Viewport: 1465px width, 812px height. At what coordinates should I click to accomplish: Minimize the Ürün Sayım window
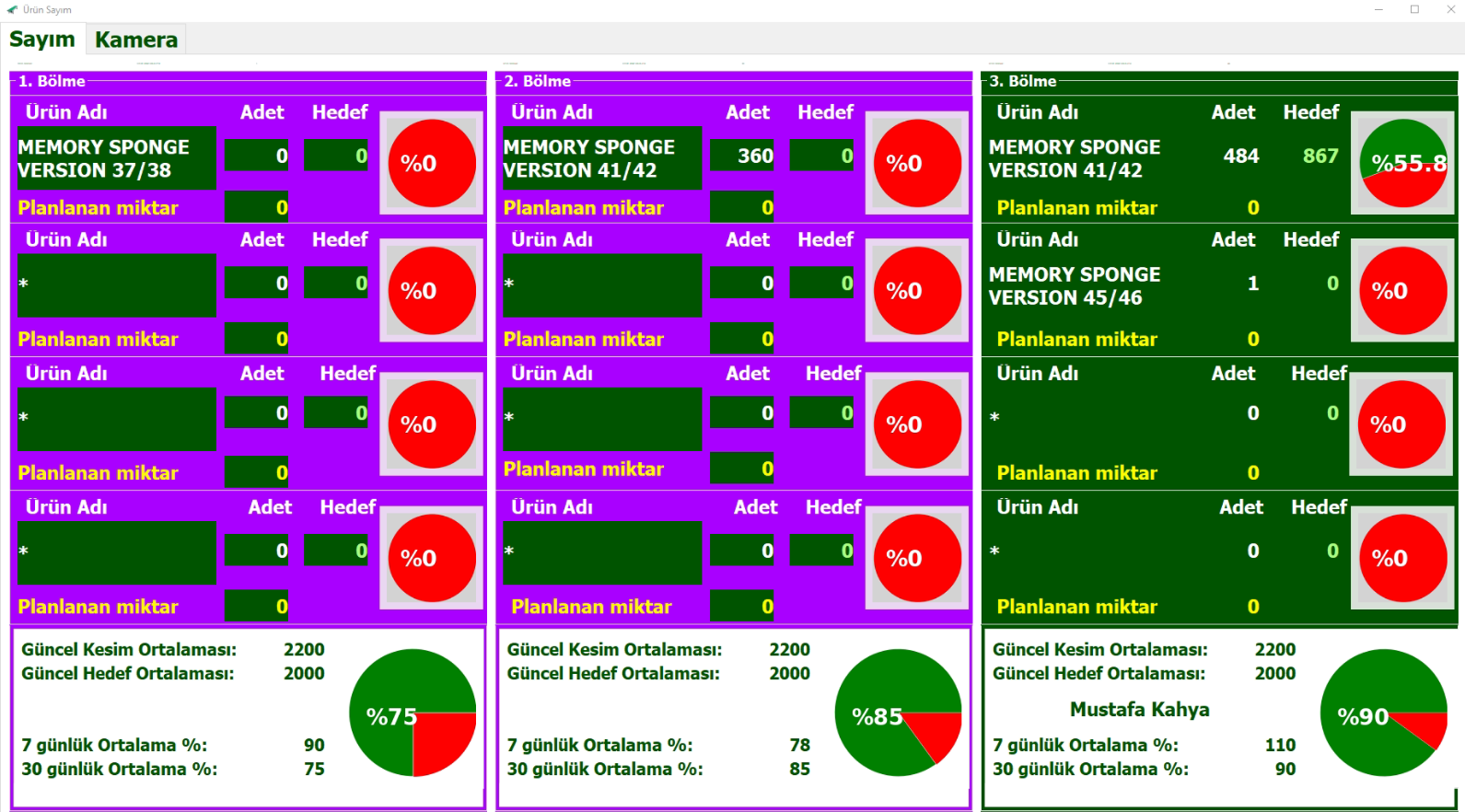tap(1378, 9)
